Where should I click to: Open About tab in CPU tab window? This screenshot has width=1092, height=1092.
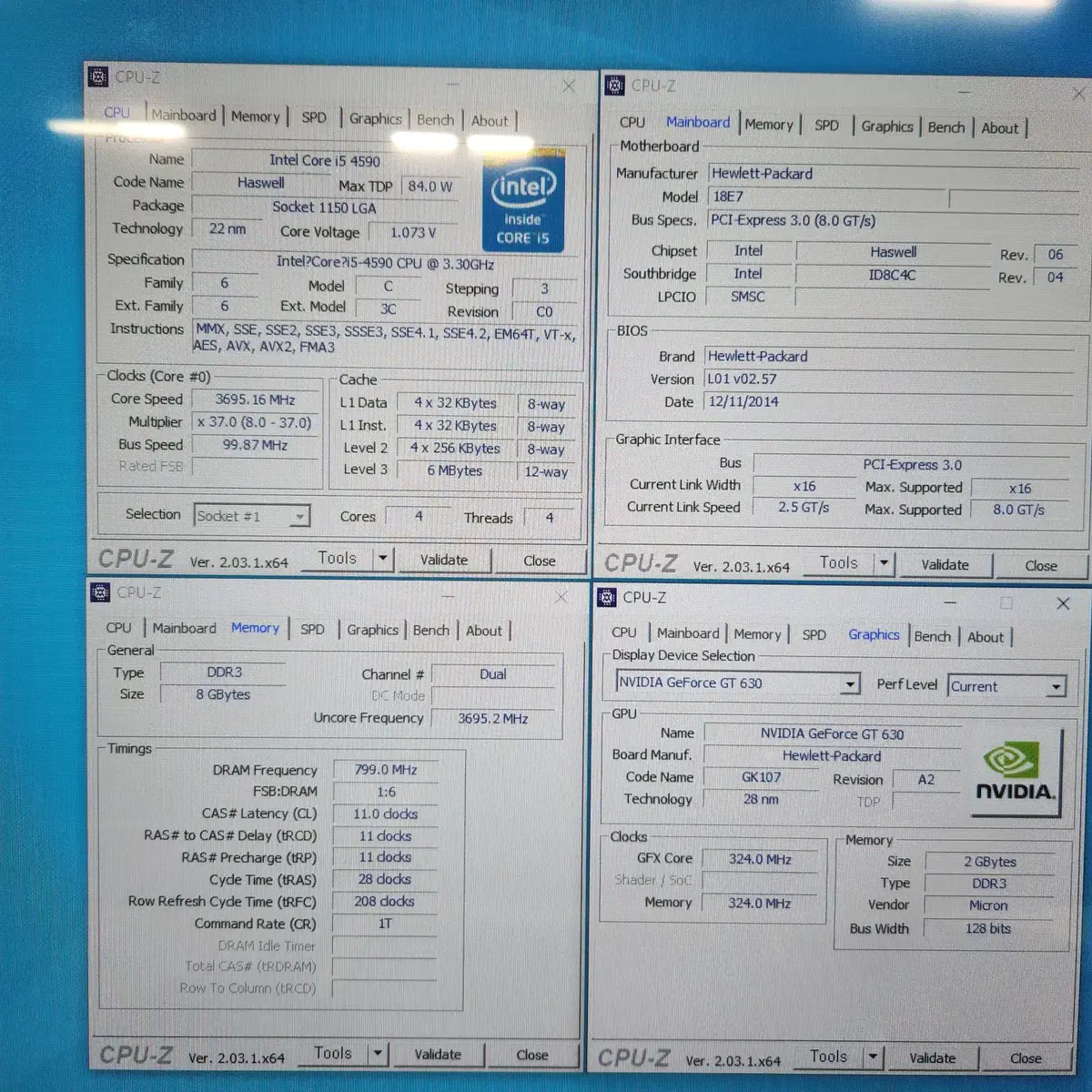(490, 120)
